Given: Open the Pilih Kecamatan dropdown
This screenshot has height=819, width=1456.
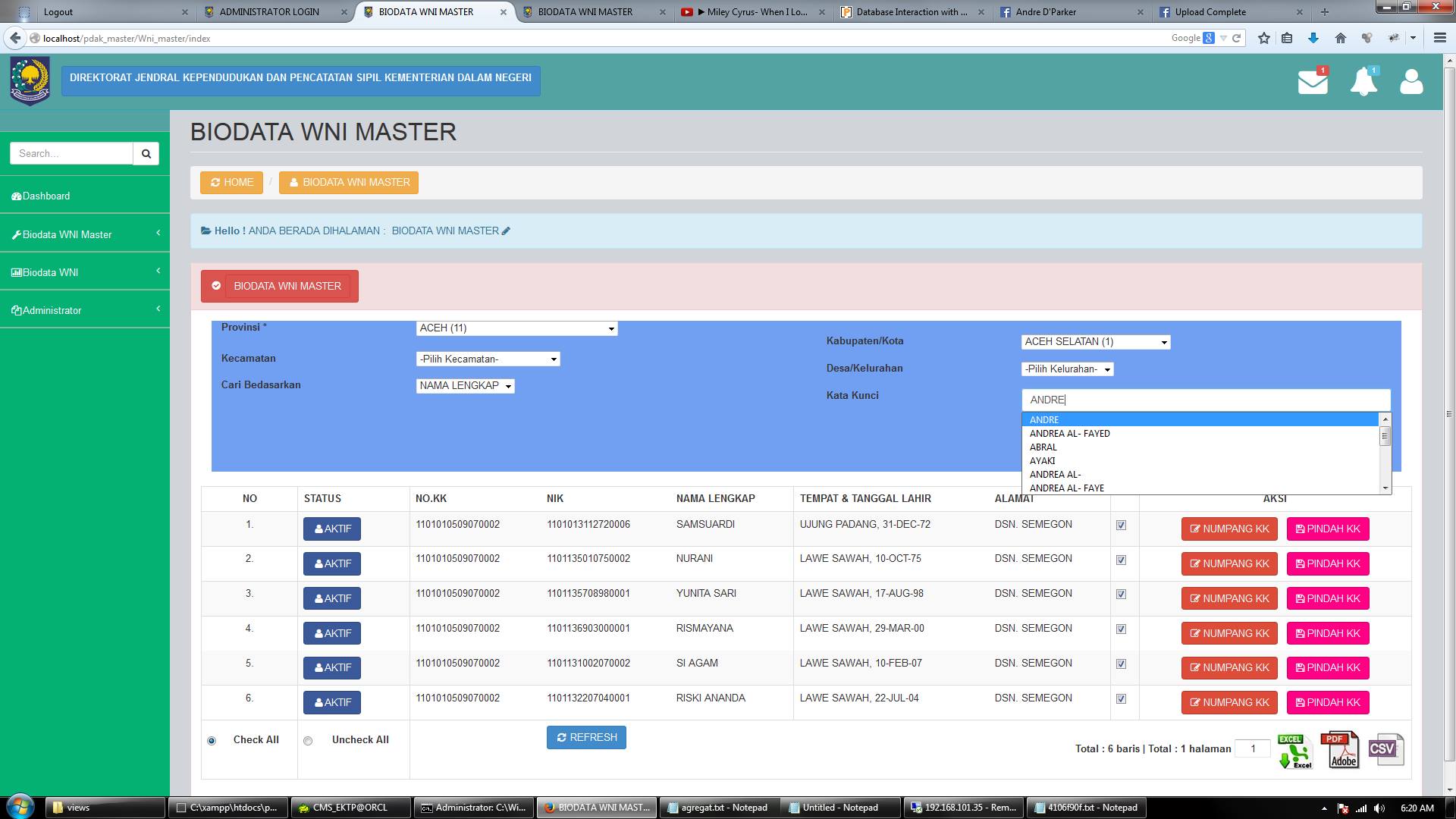Looking at the screenshot, I should coord(488,359).
